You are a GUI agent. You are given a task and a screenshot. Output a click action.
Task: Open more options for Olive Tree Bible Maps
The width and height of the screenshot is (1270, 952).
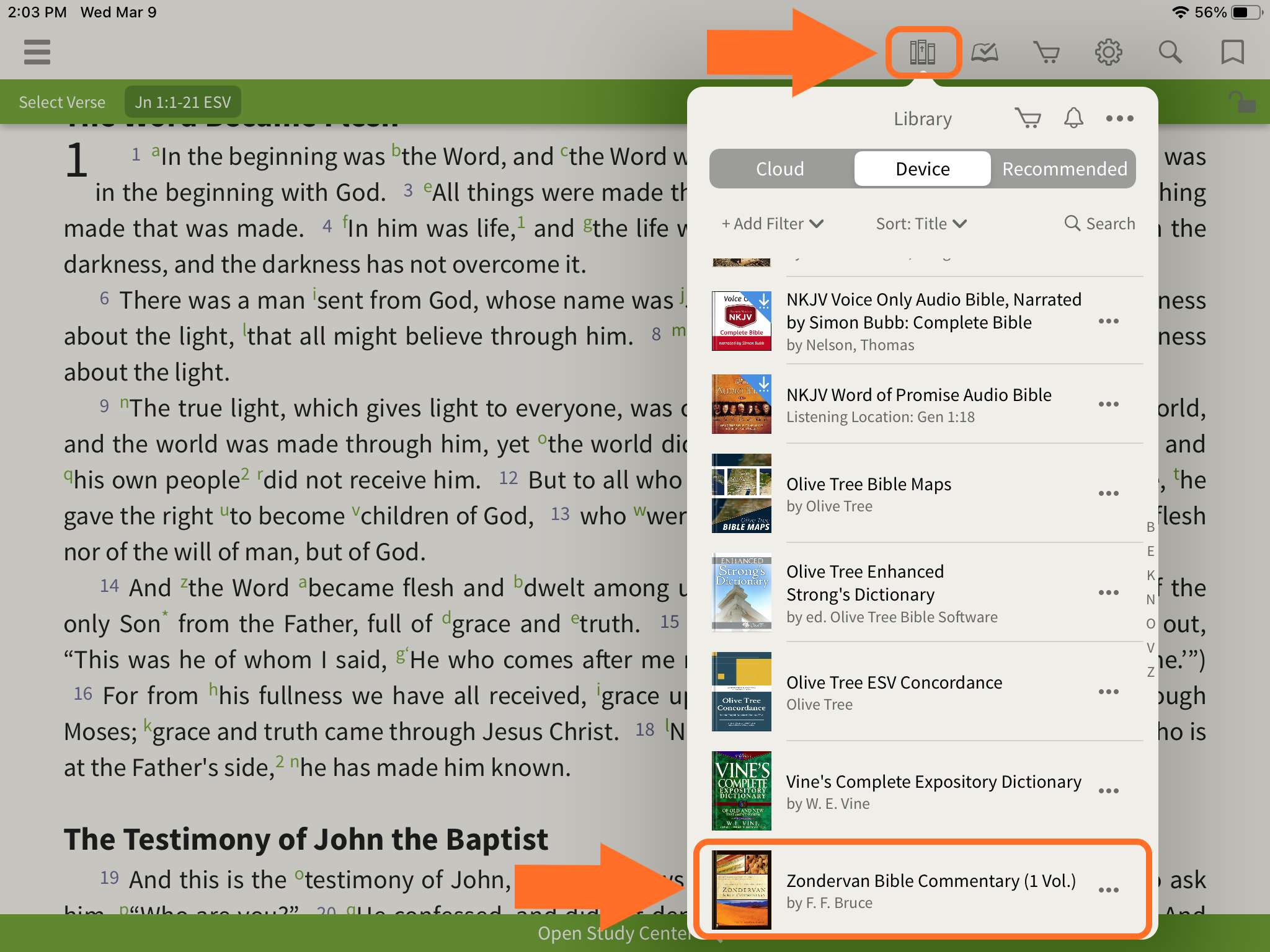click(x=1109, y=493)
